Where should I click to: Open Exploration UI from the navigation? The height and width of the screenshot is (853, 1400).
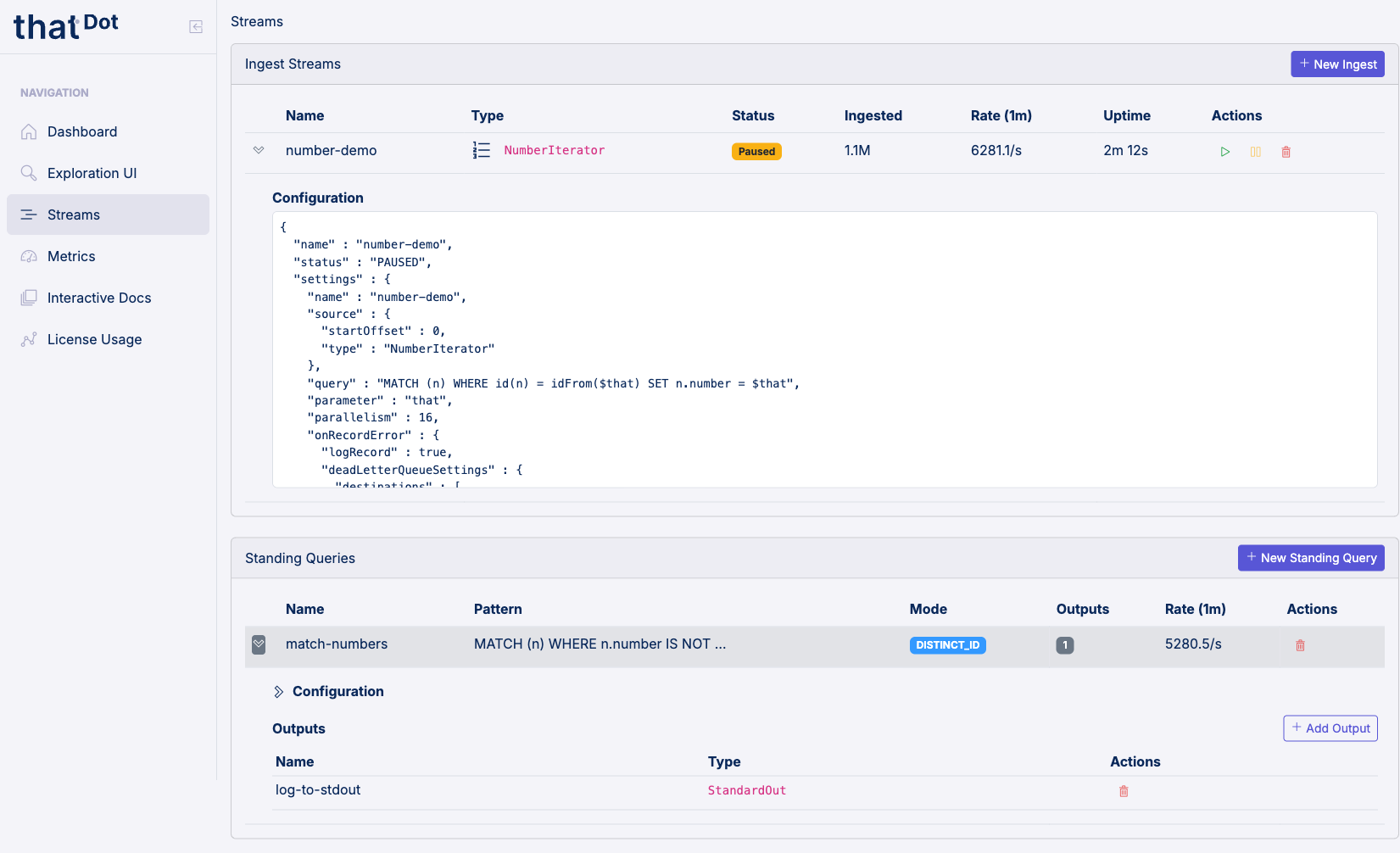[x=108, y=173]
